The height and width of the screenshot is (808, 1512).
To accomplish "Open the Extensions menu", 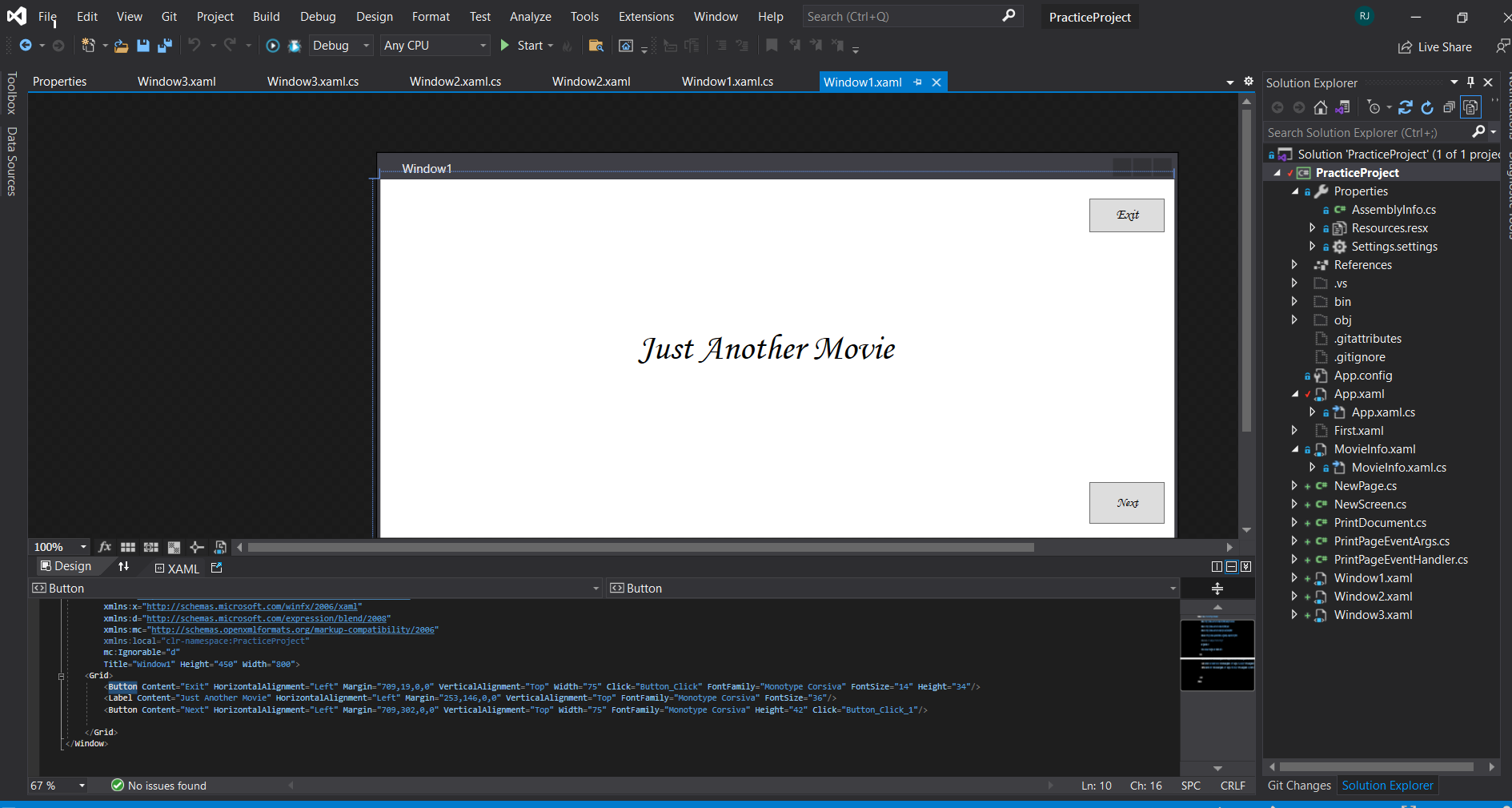I will (x=646, y=16).
